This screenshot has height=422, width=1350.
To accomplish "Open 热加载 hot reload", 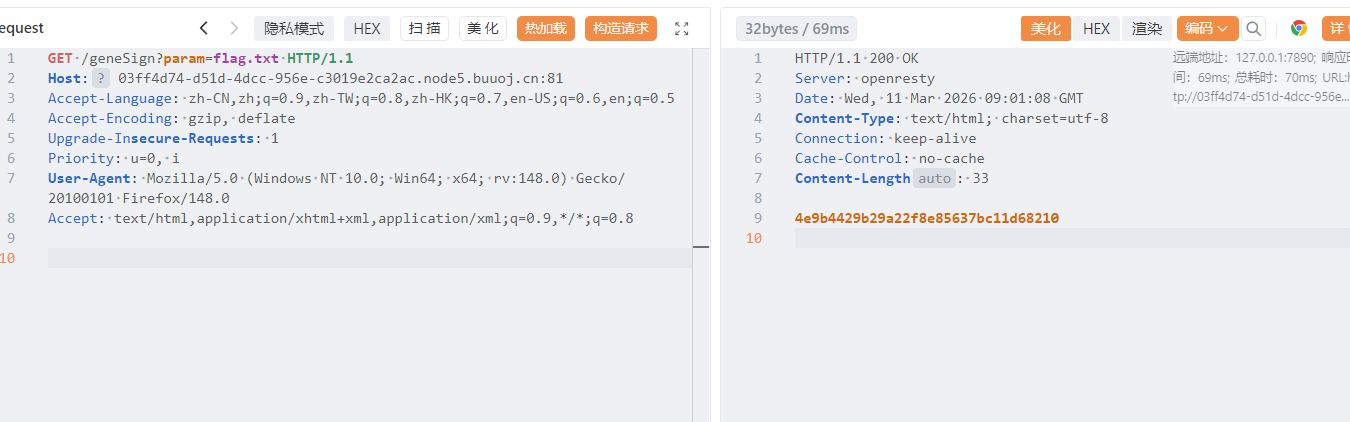I will point(546,28).
